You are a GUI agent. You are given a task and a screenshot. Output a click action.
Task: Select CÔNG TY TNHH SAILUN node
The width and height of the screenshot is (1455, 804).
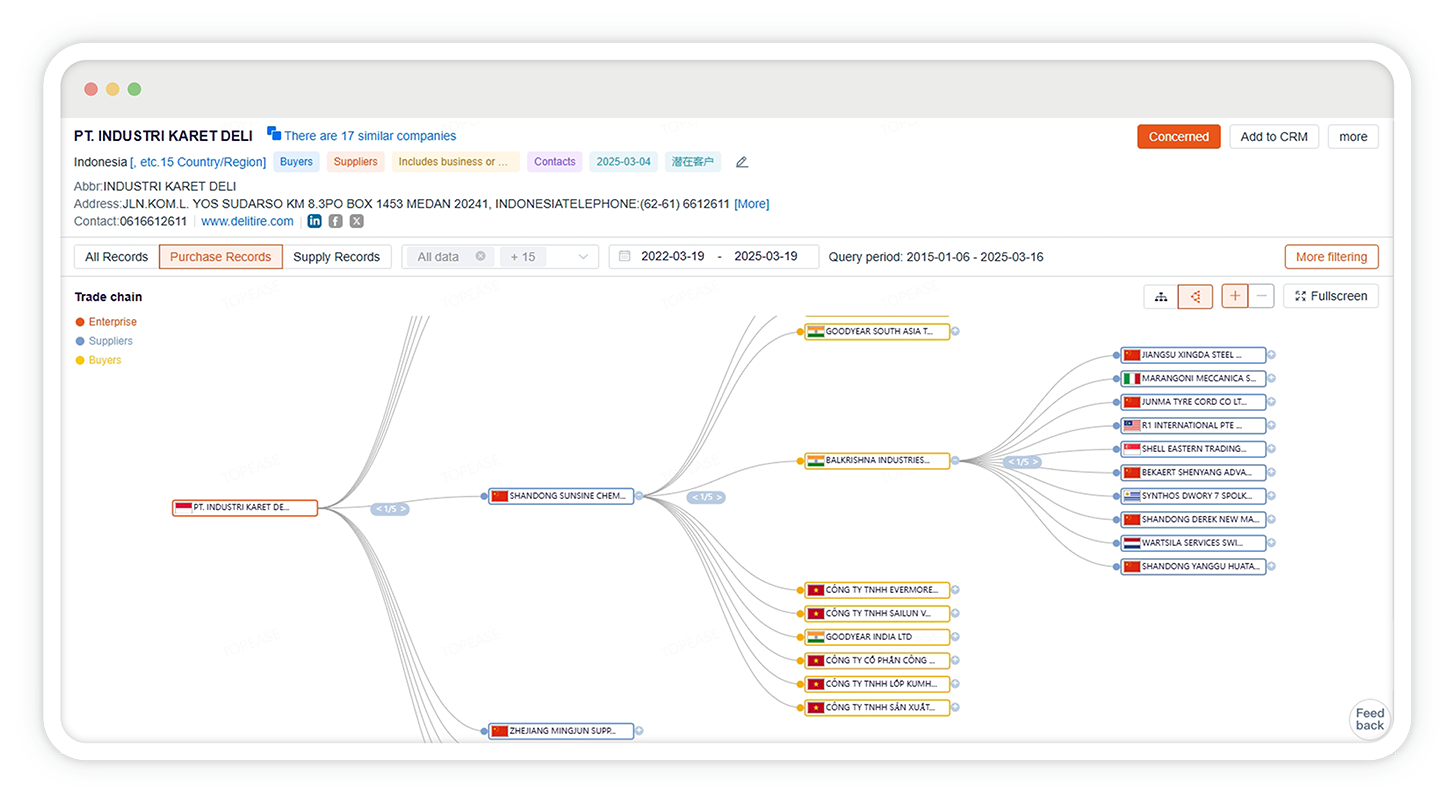tap(877, 613)
